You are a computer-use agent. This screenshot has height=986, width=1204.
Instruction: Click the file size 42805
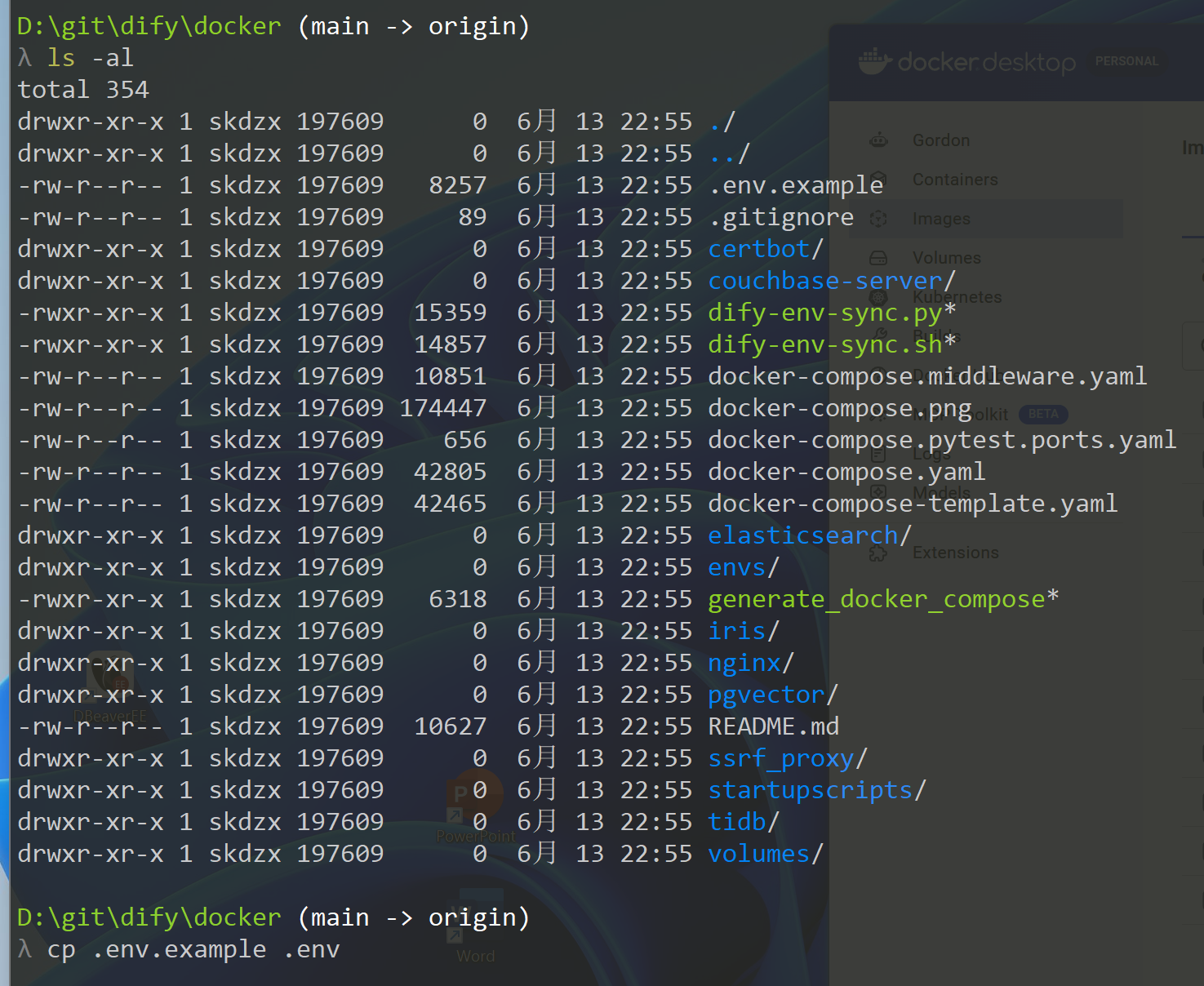451,472
